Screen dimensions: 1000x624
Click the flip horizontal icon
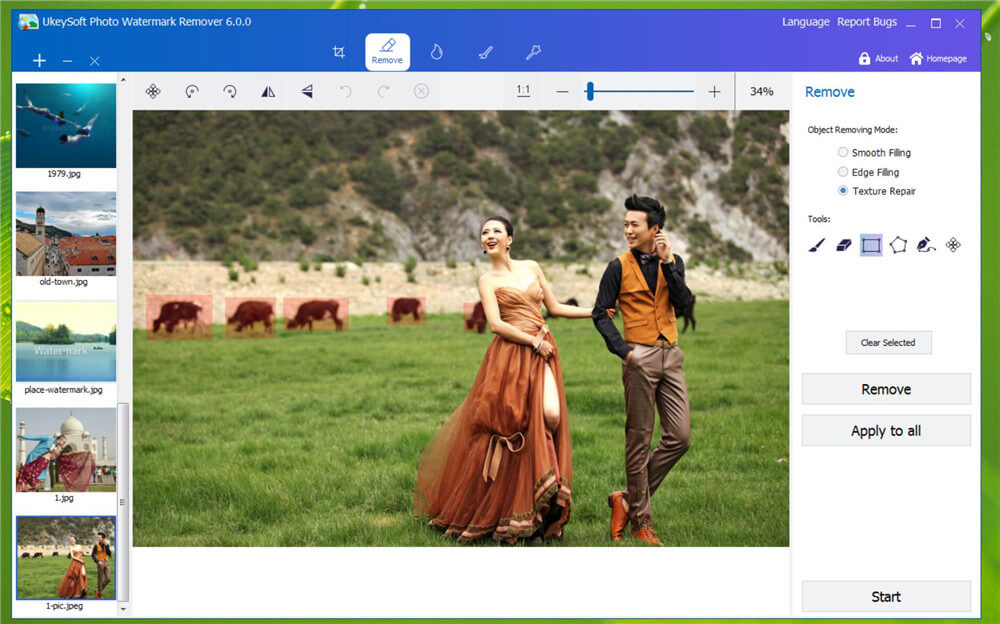[268, 91]
